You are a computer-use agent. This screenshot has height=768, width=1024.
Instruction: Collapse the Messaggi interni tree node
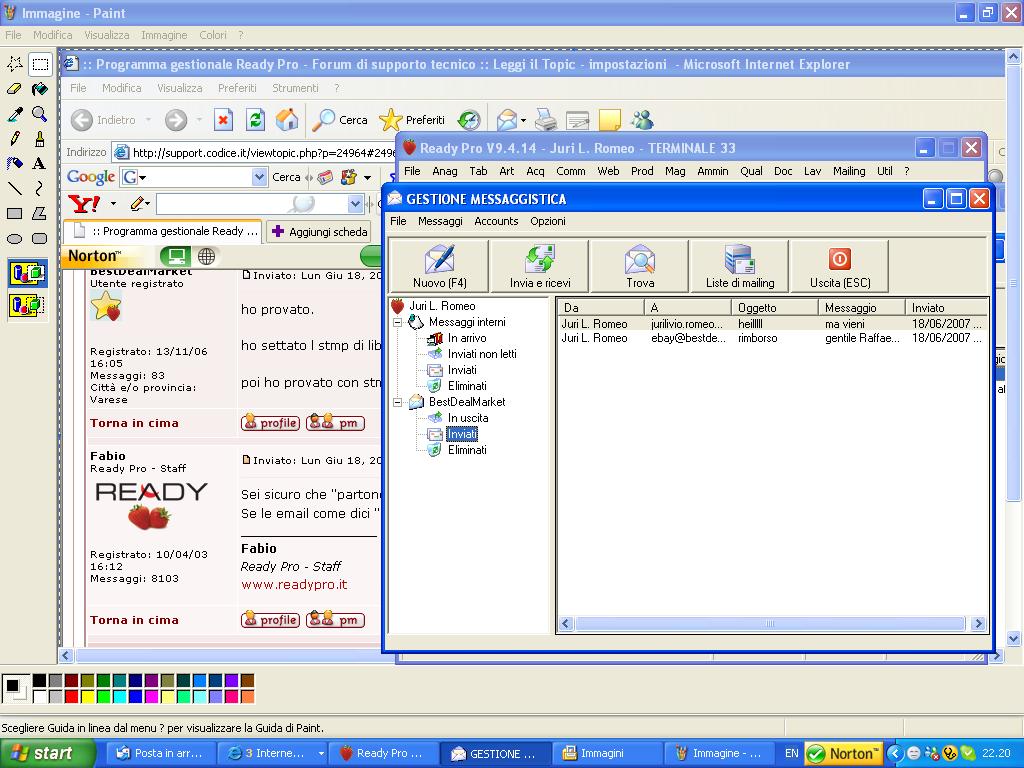[397, 322]
